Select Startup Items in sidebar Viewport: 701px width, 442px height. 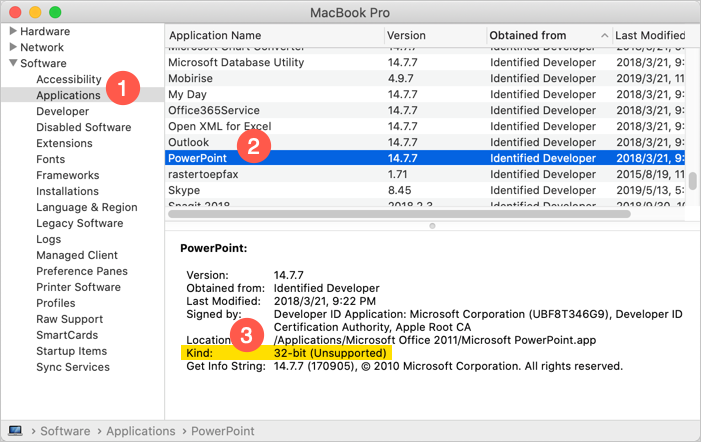point(71,351)
